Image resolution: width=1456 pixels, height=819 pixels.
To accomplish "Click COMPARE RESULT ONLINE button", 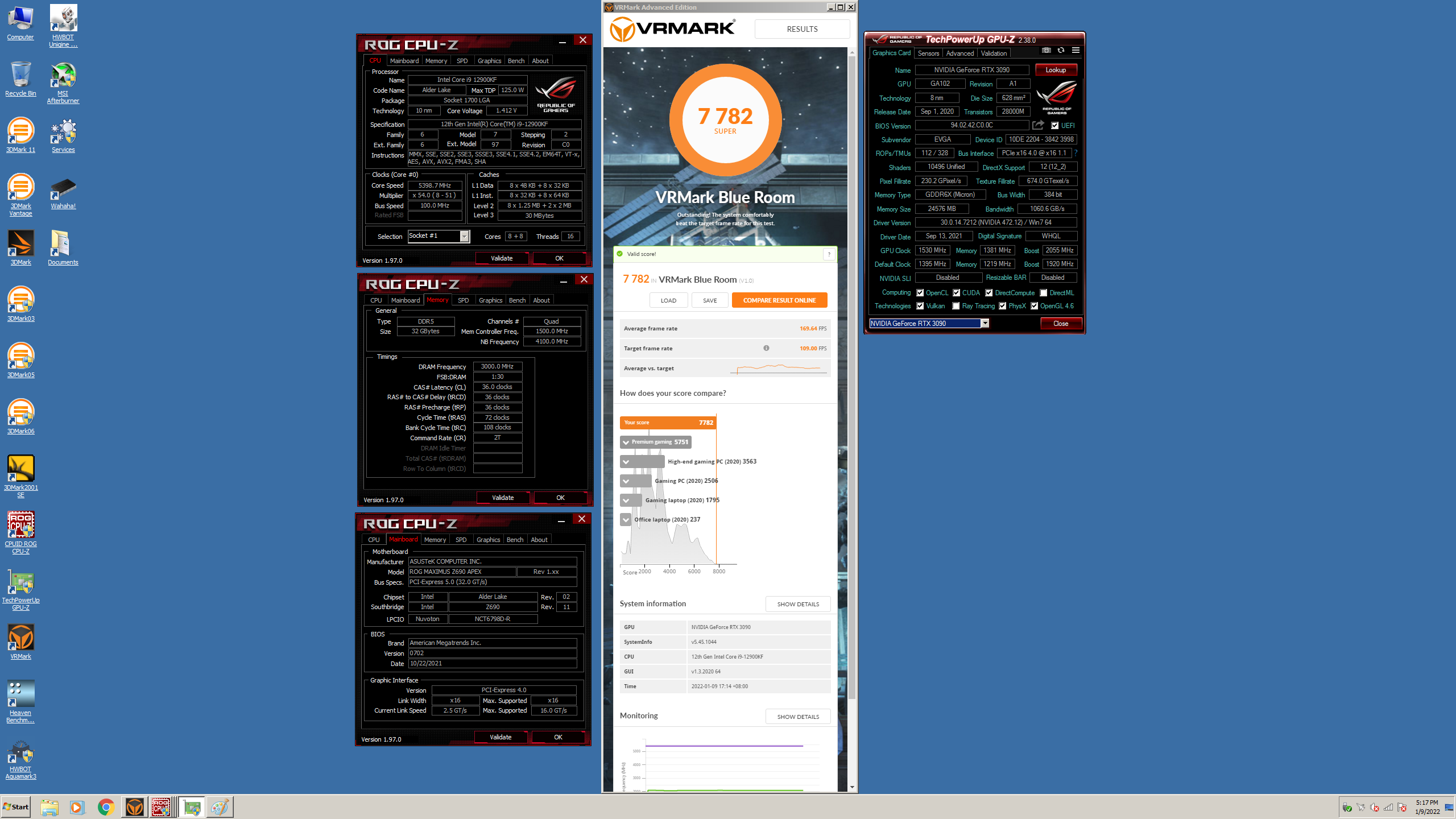I will pyautogui.click(x=779, y=300).
